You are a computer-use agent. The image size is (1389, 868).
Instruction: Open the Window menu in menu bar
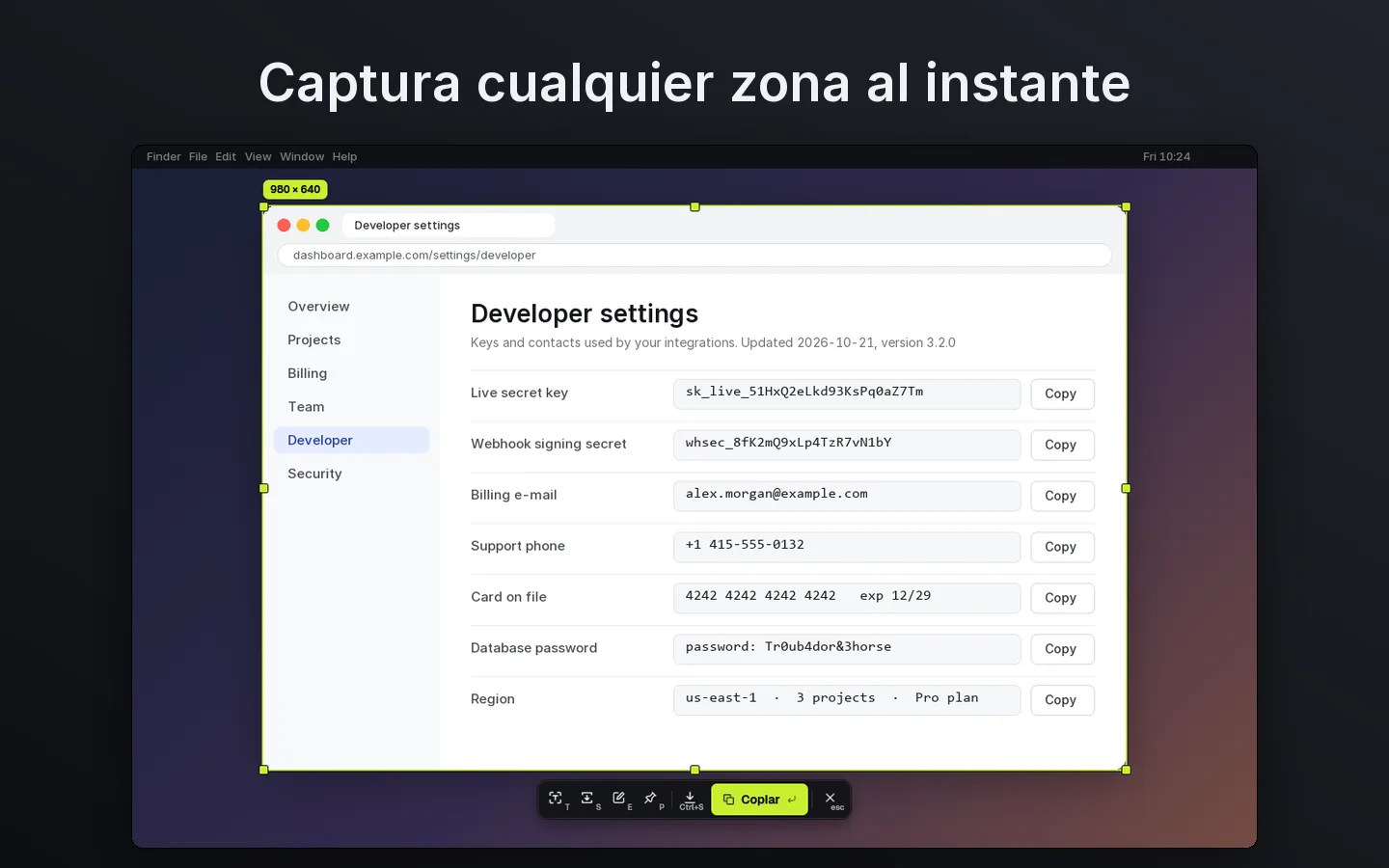[302, 156]
